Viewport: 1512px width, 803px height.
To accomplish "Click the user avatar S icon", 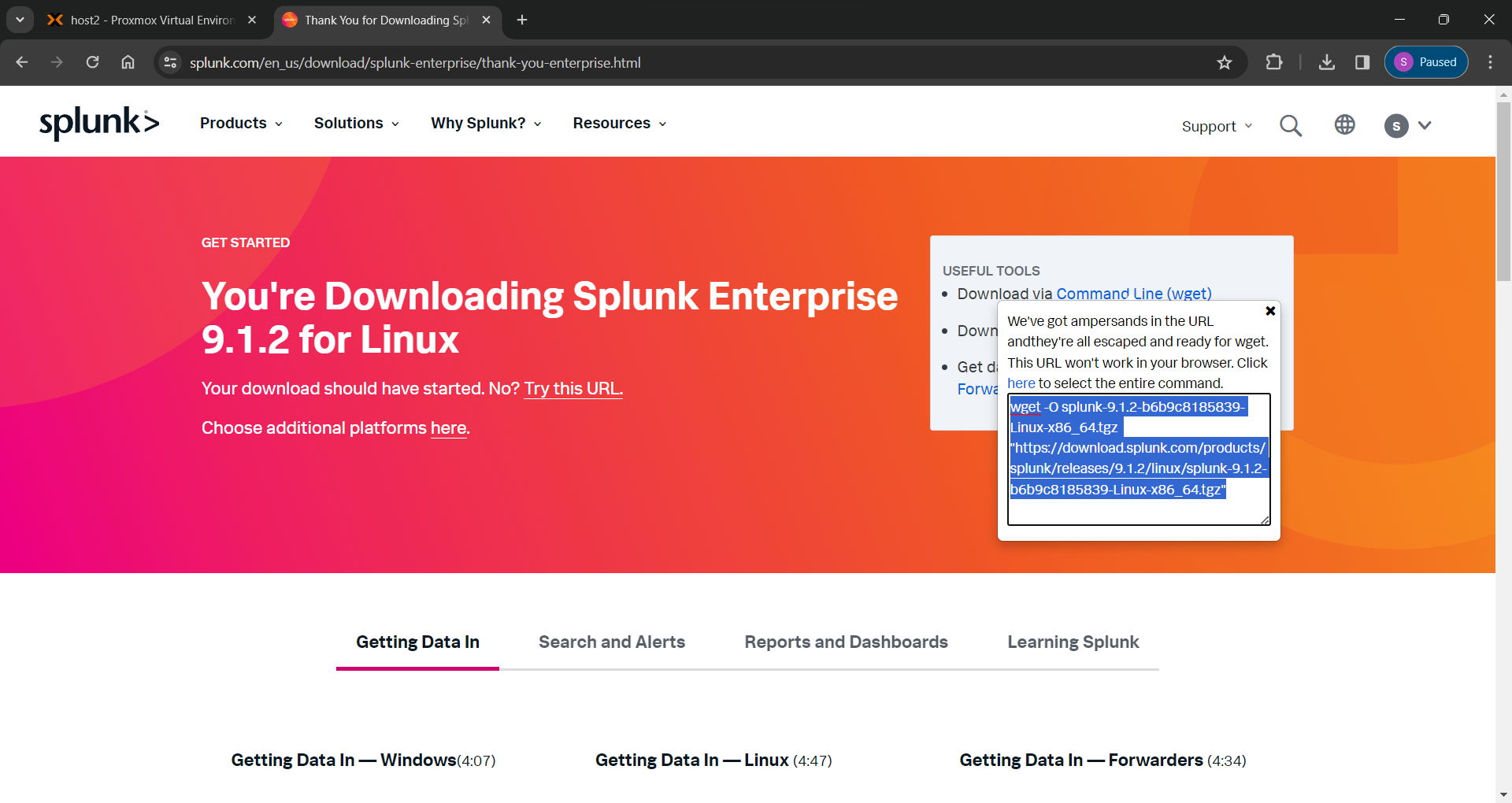I will 1396,126.
